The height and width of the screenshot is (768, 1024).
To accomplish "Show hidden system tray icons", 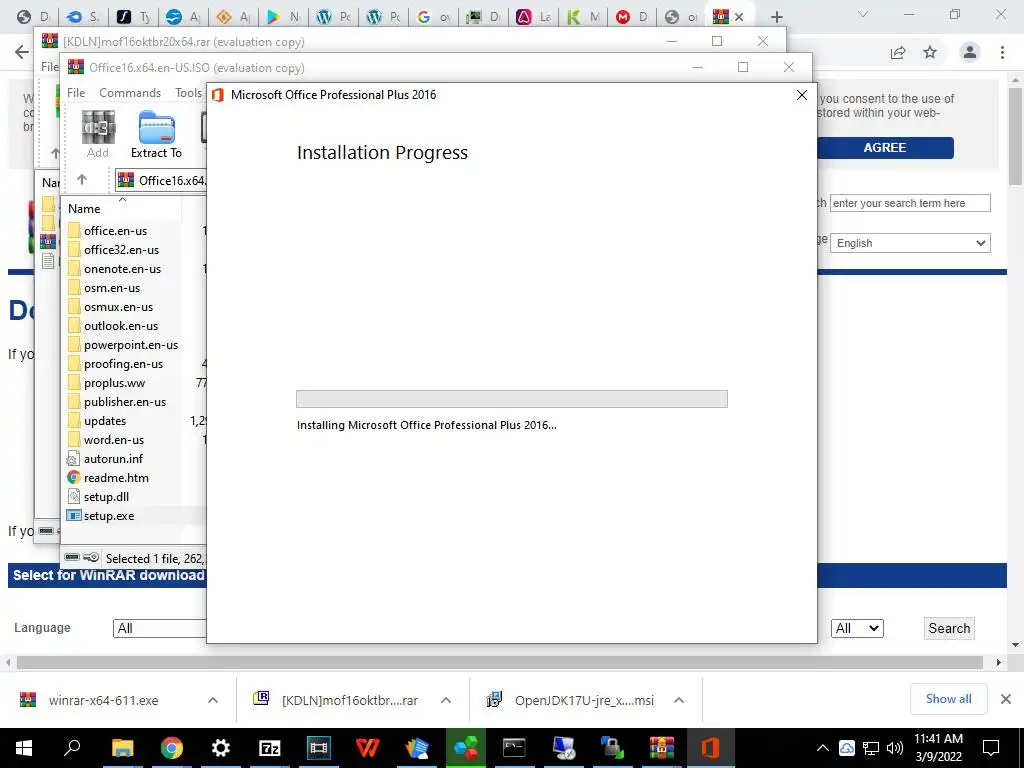I will (823, 748).
